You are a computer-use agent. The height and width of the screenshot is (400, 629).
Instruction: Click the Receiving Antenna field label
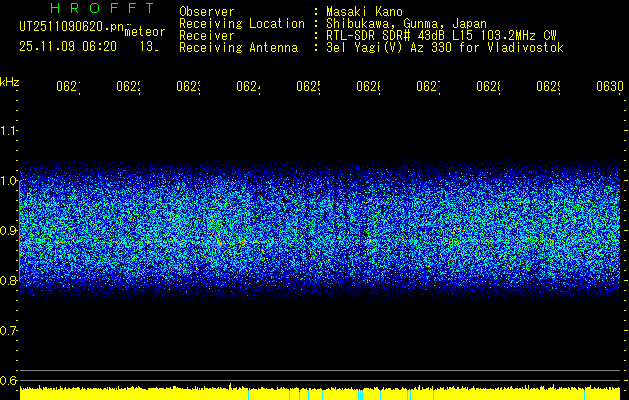coord(239,47)
